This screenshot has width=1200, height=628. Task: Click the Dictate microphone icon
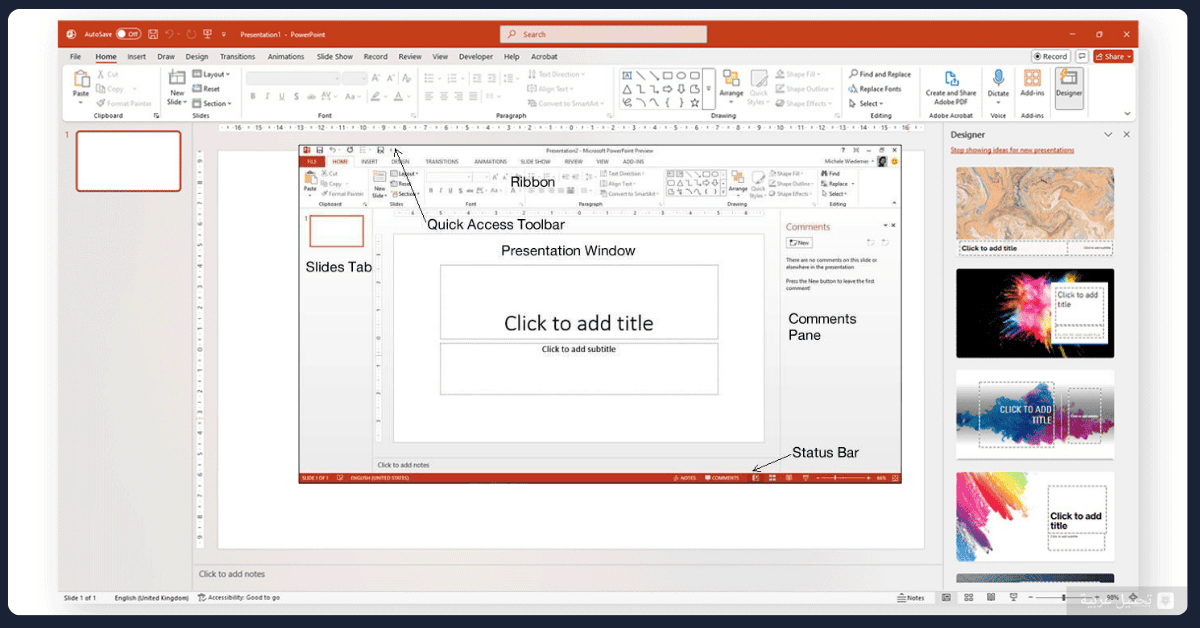click(998, 79)
